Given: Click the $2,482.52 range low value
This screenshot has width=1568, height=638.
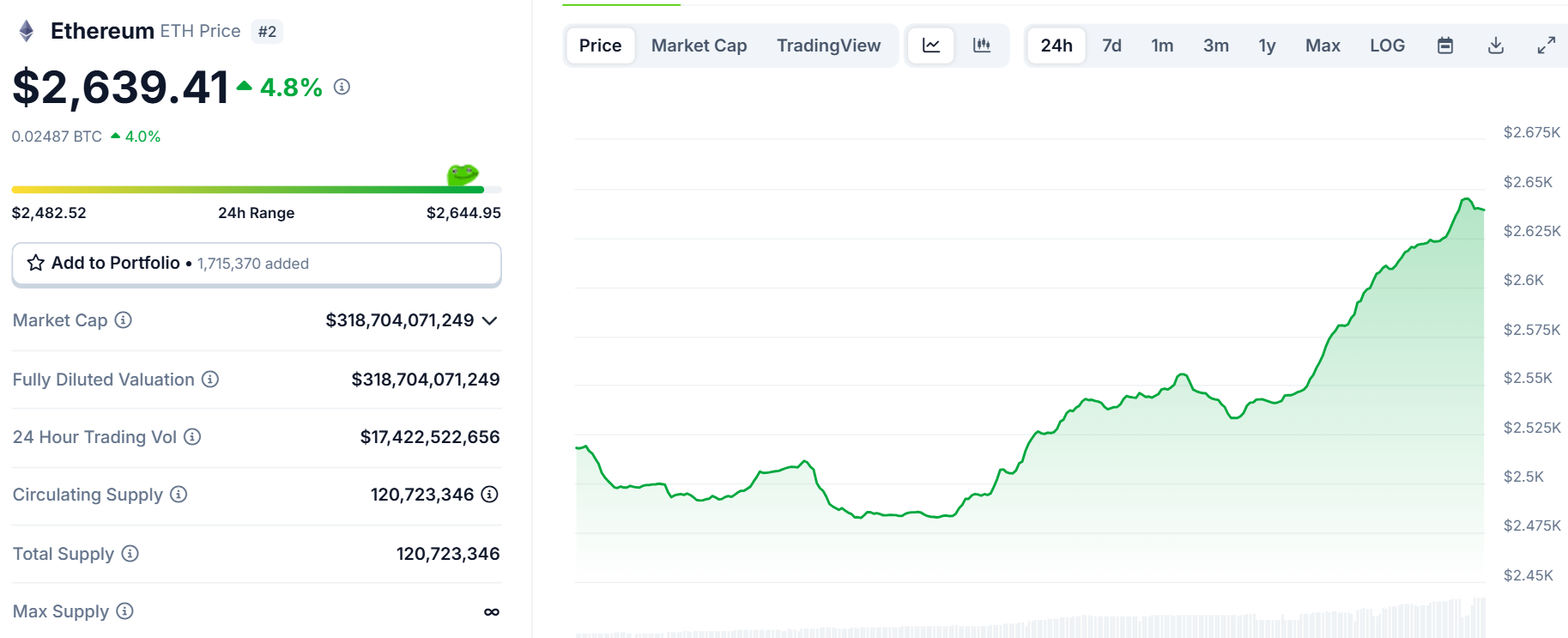Looking at the screenshot, I should [x=49, y=213].
